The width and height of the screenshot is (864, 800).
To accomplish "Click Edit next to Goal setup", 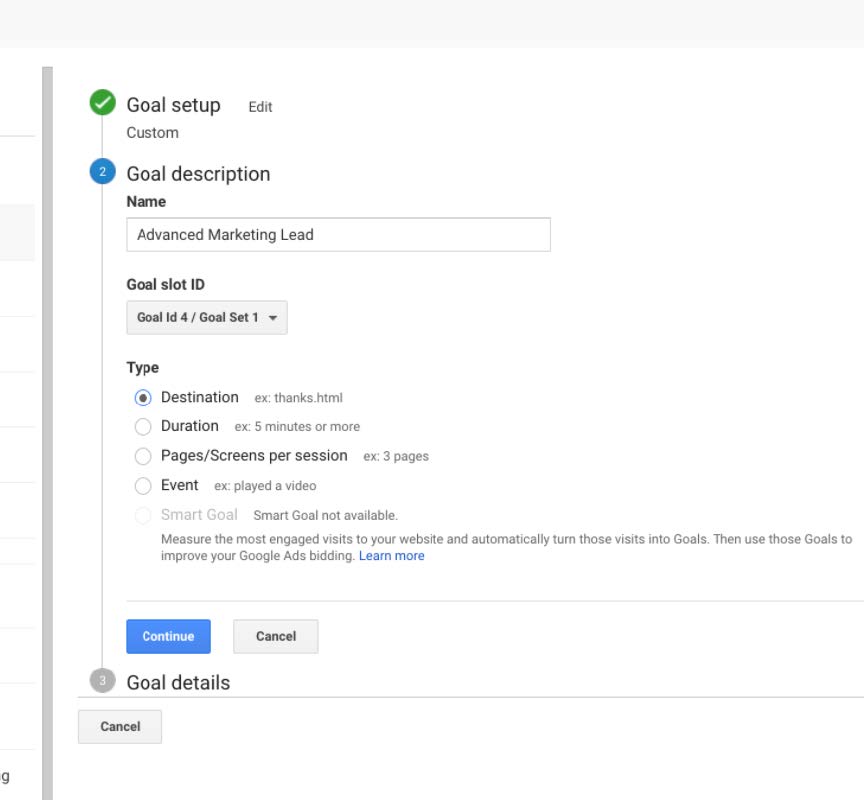I will 260,107.
